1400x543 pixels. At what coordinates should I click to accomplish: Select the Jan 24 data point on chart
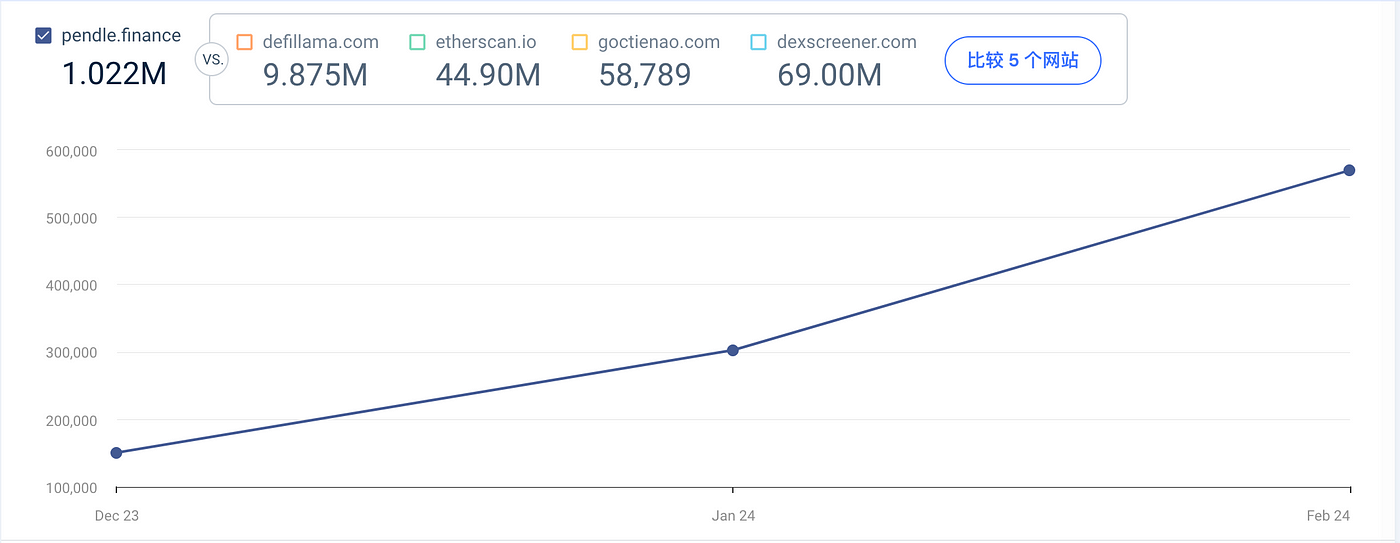pyautogui.click(x=733, y=350)
